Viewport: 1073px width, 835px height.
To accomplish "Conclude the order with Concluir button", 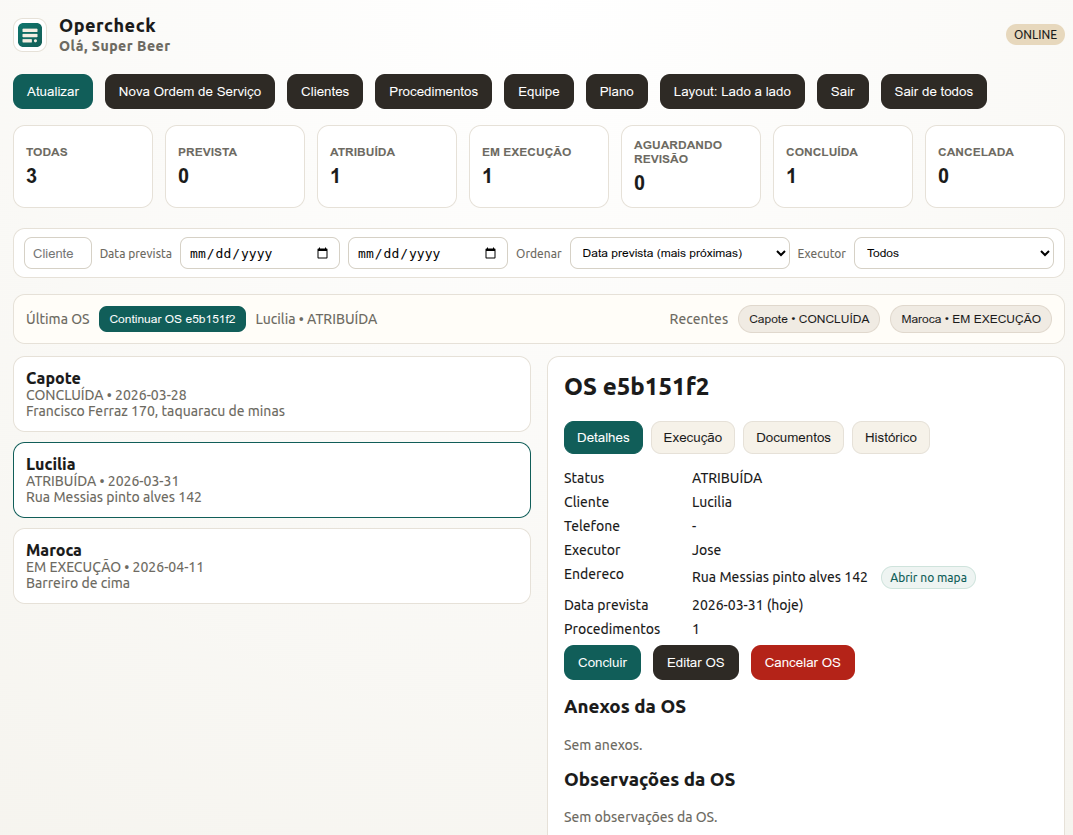I will pos(602,662).
